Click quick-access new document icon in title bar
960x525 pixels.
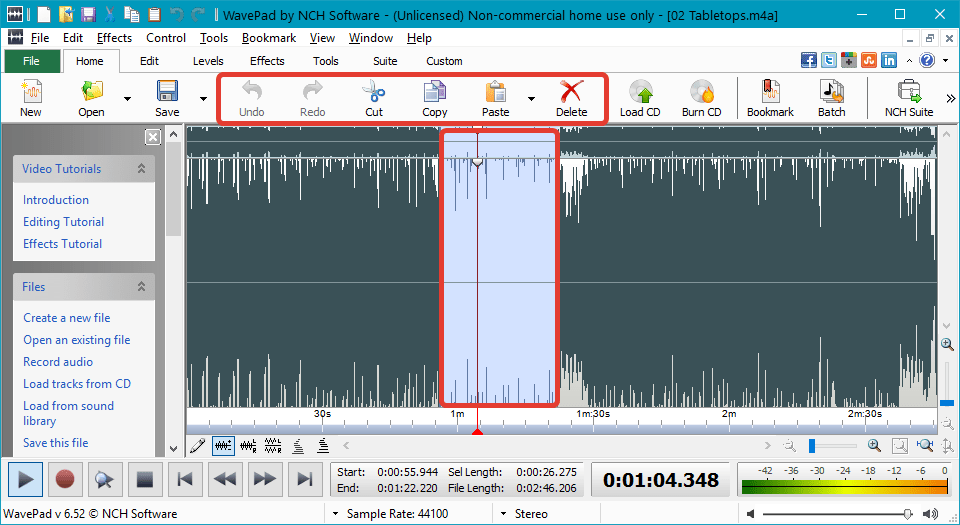point(43,14)
